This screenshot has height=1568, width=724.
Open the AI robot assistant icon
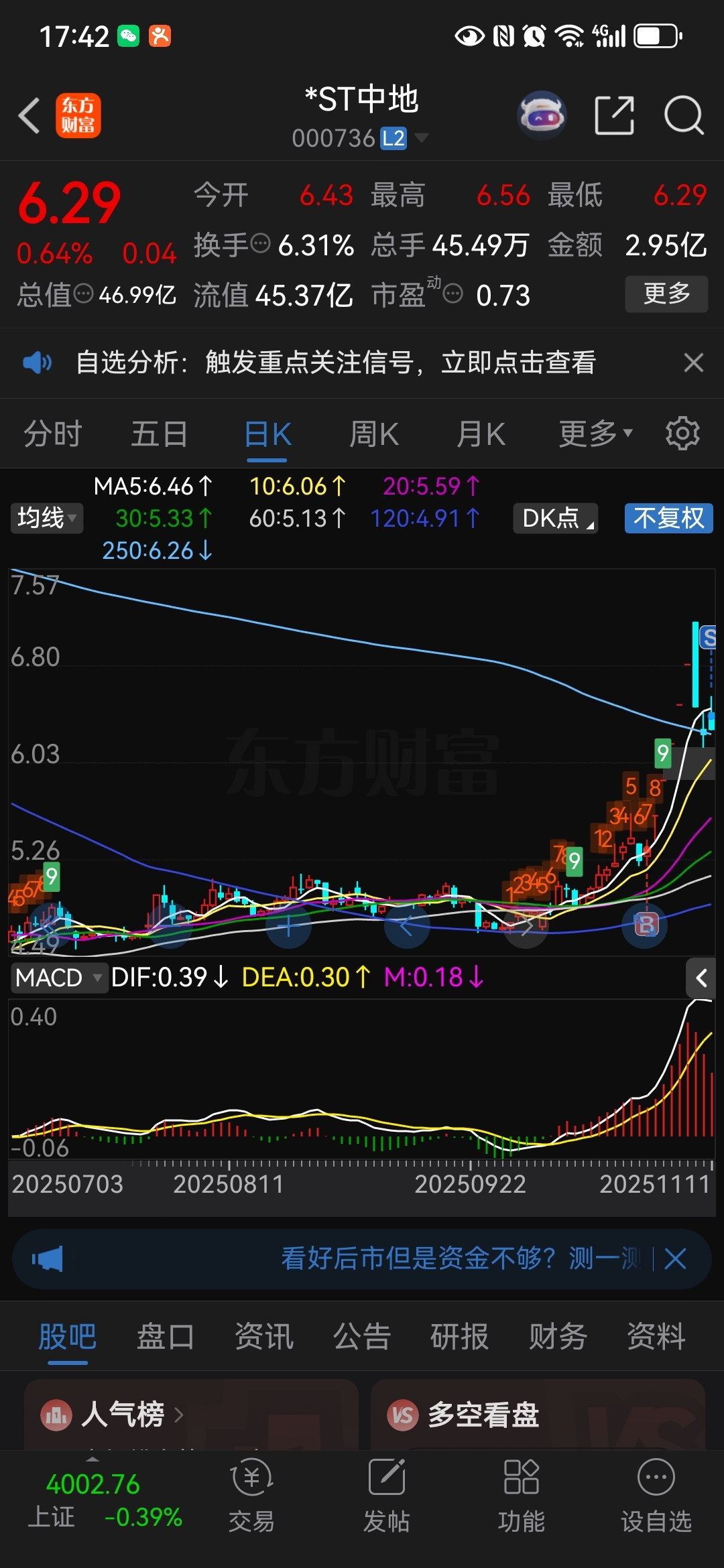(542, 115)
